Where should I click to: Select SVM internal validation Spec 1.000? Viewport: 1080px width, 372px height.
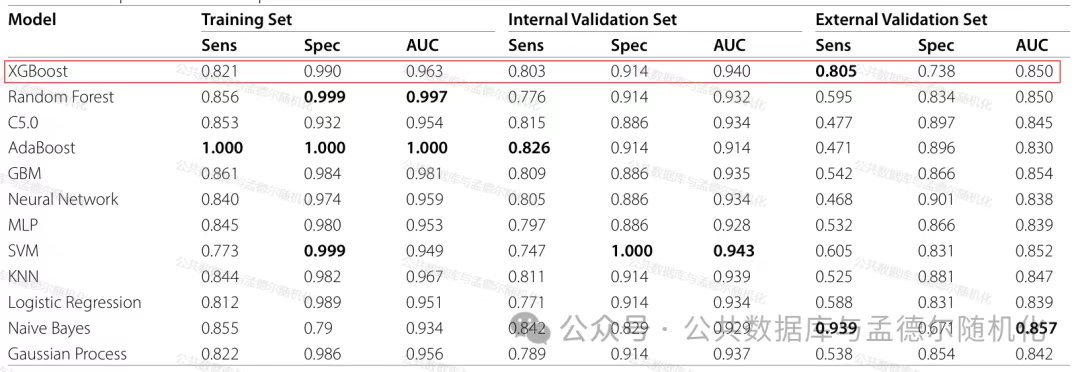pyautogui.click(x=632, y=251)
